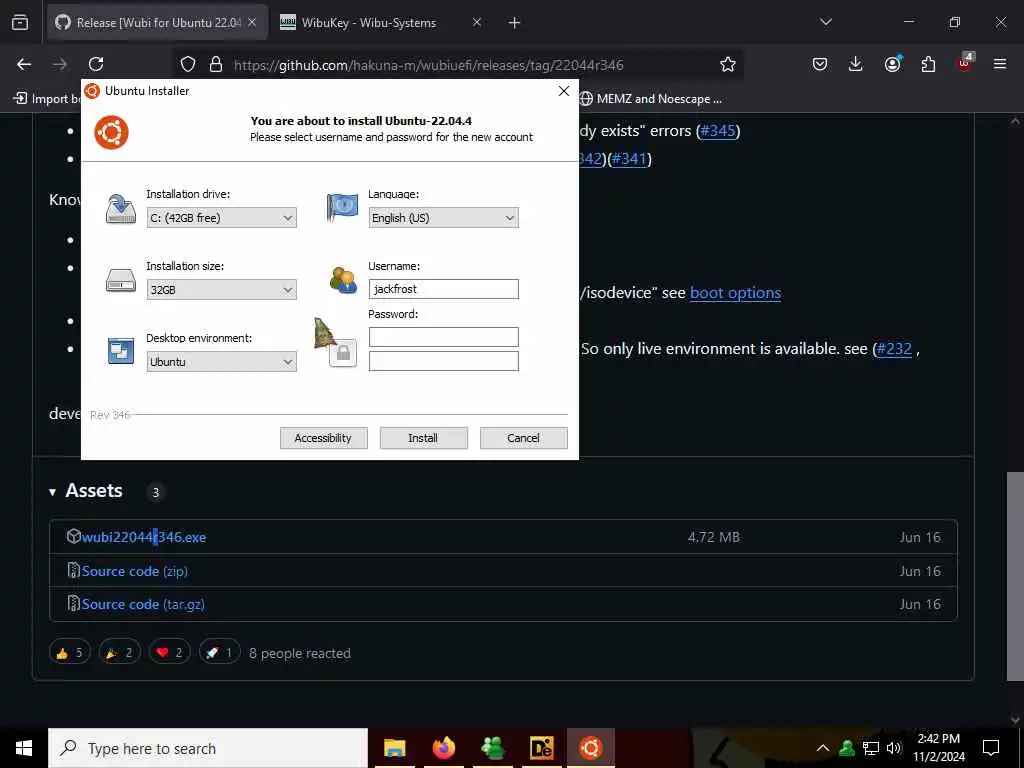This screenshot has width=1024, height=768.
Task: Open the Desktop environment dropdown
Action: [x=221, y=361]
